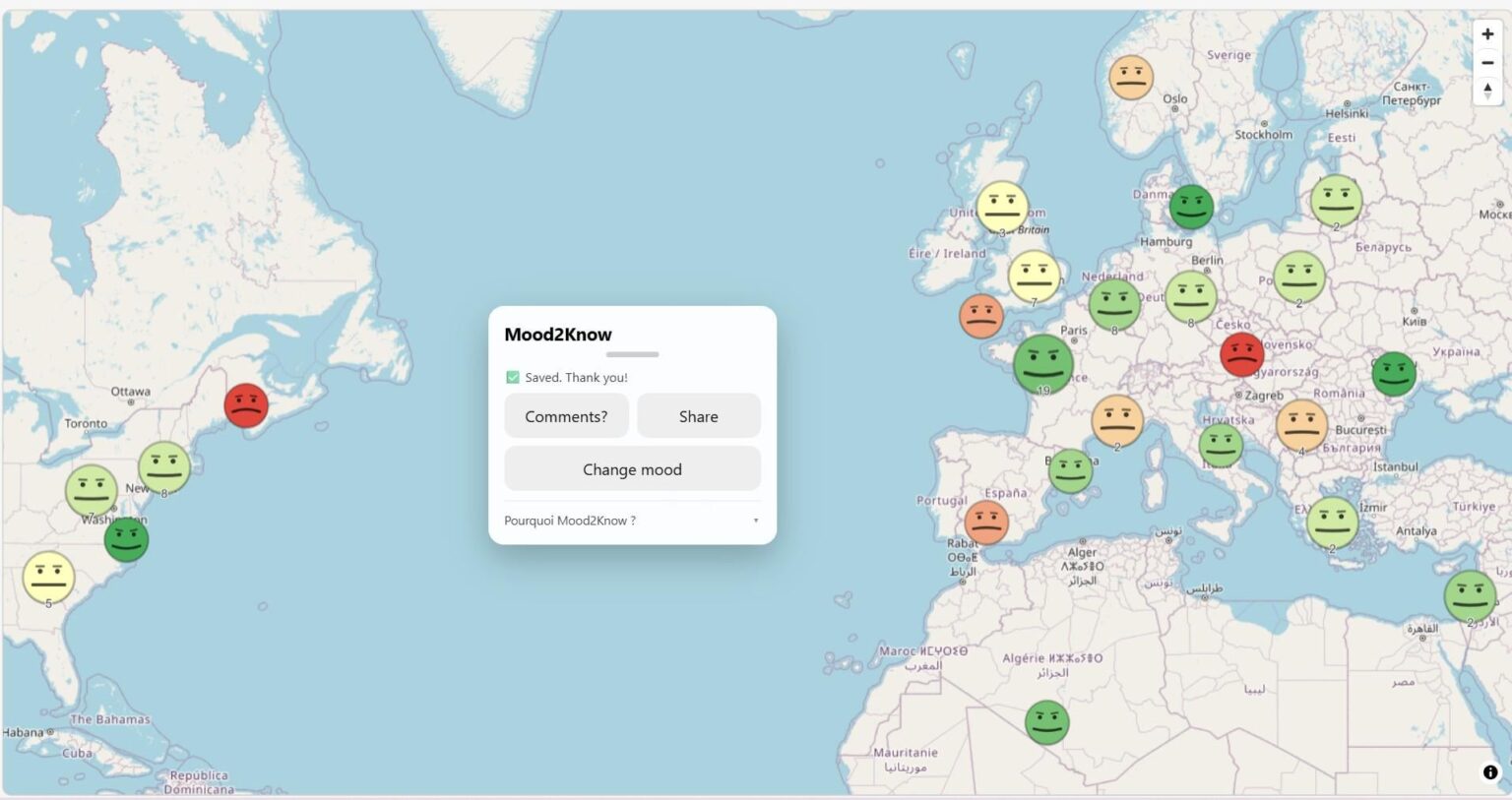Image resolution: width=1512 pixels, height=800 pixels.
Task: Click the orange mood face over Norway
Action: (x=1132, y=79)
